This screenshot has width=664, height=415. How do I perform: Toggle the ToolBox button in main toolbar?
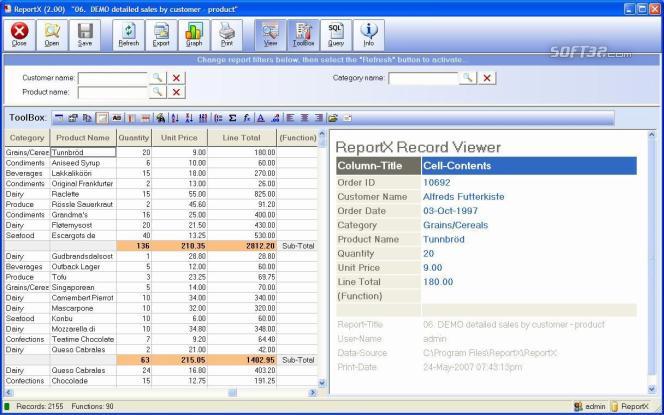pos(303,35)
